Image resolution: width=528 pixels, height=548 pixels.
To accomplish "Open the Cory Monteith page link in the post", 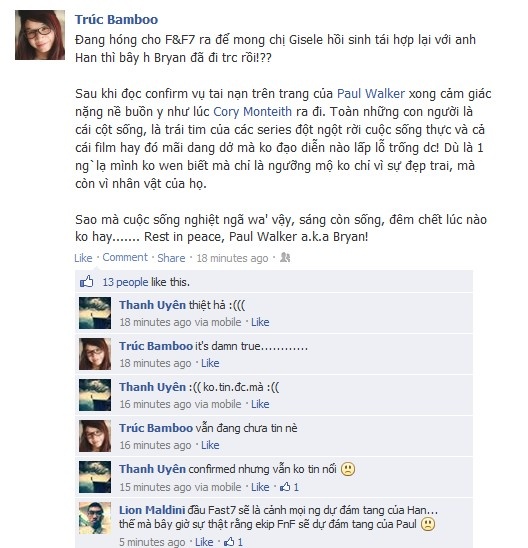I will click(x=252, y=111).
